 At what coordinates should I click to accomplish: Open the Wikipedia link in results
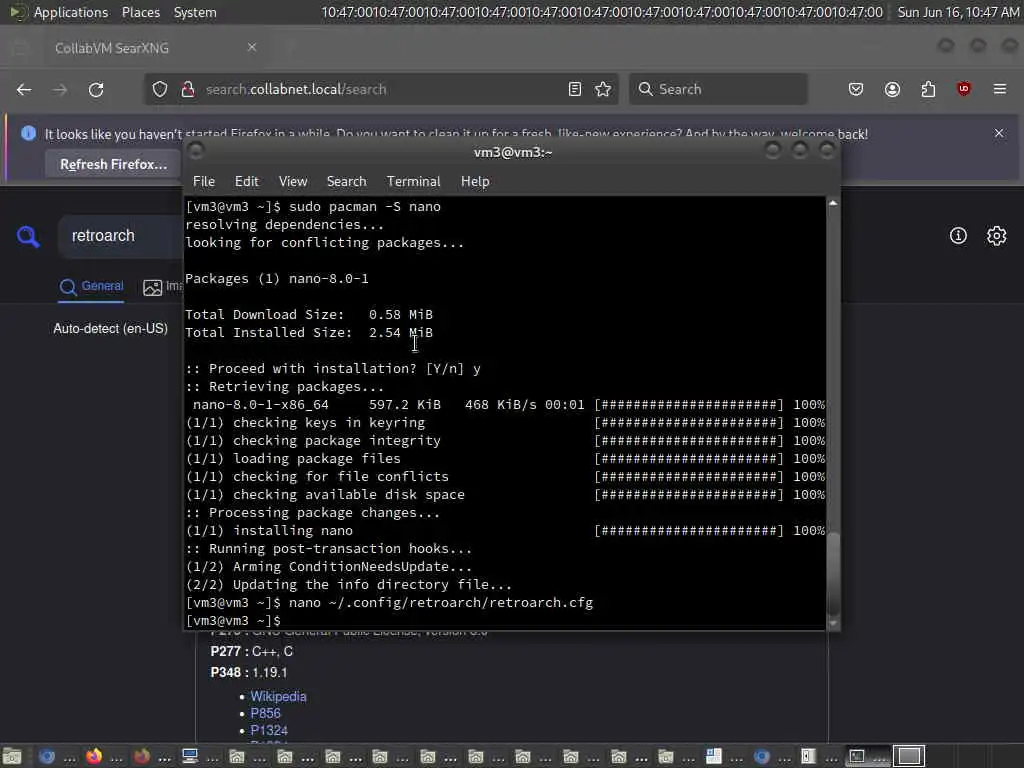coord(278,696)
